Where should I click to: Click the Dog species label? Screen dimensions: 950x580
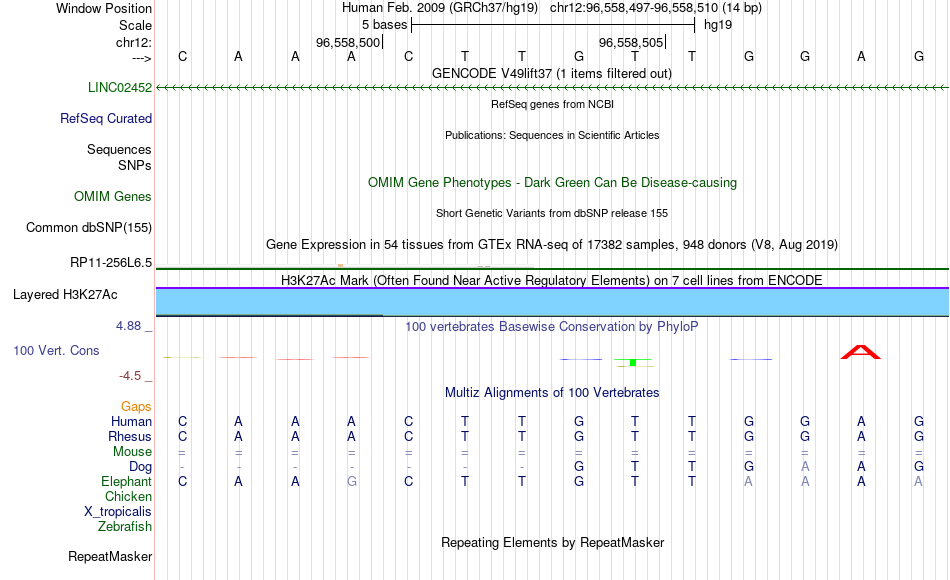tap(141, 466)
